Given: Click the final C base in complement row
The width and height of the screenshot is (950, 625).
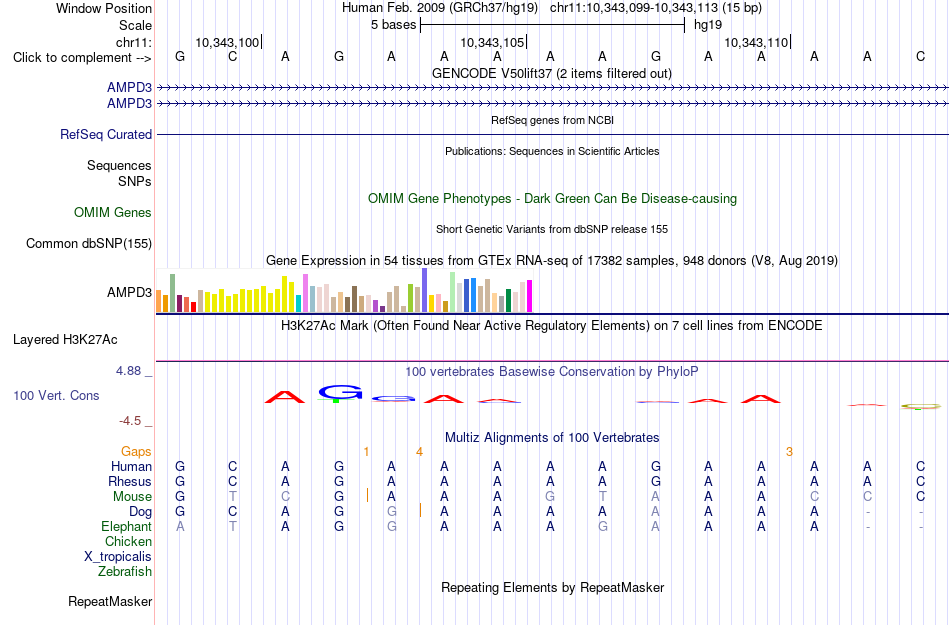Looking at the screenshot, I should point(920,57).
